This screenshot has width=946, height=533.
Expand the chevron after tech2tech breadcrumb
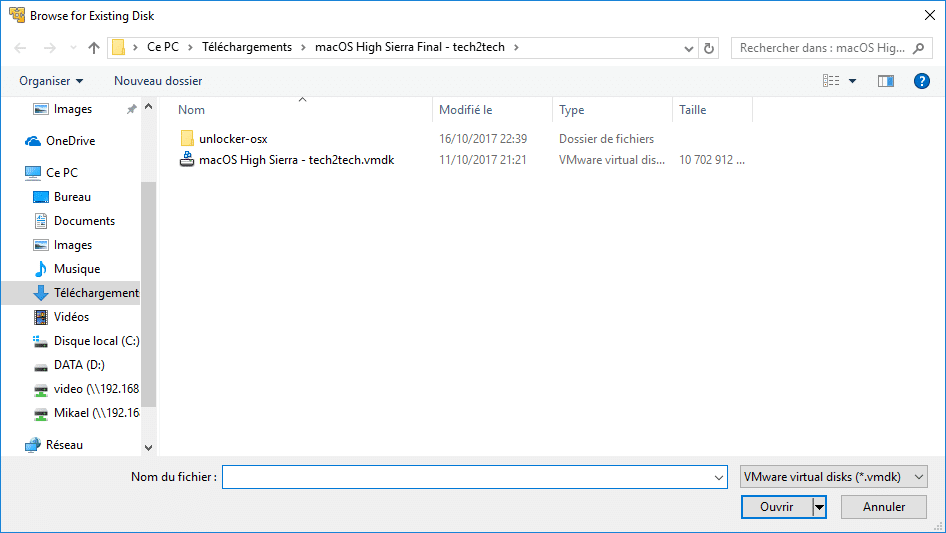pos(516,48)
